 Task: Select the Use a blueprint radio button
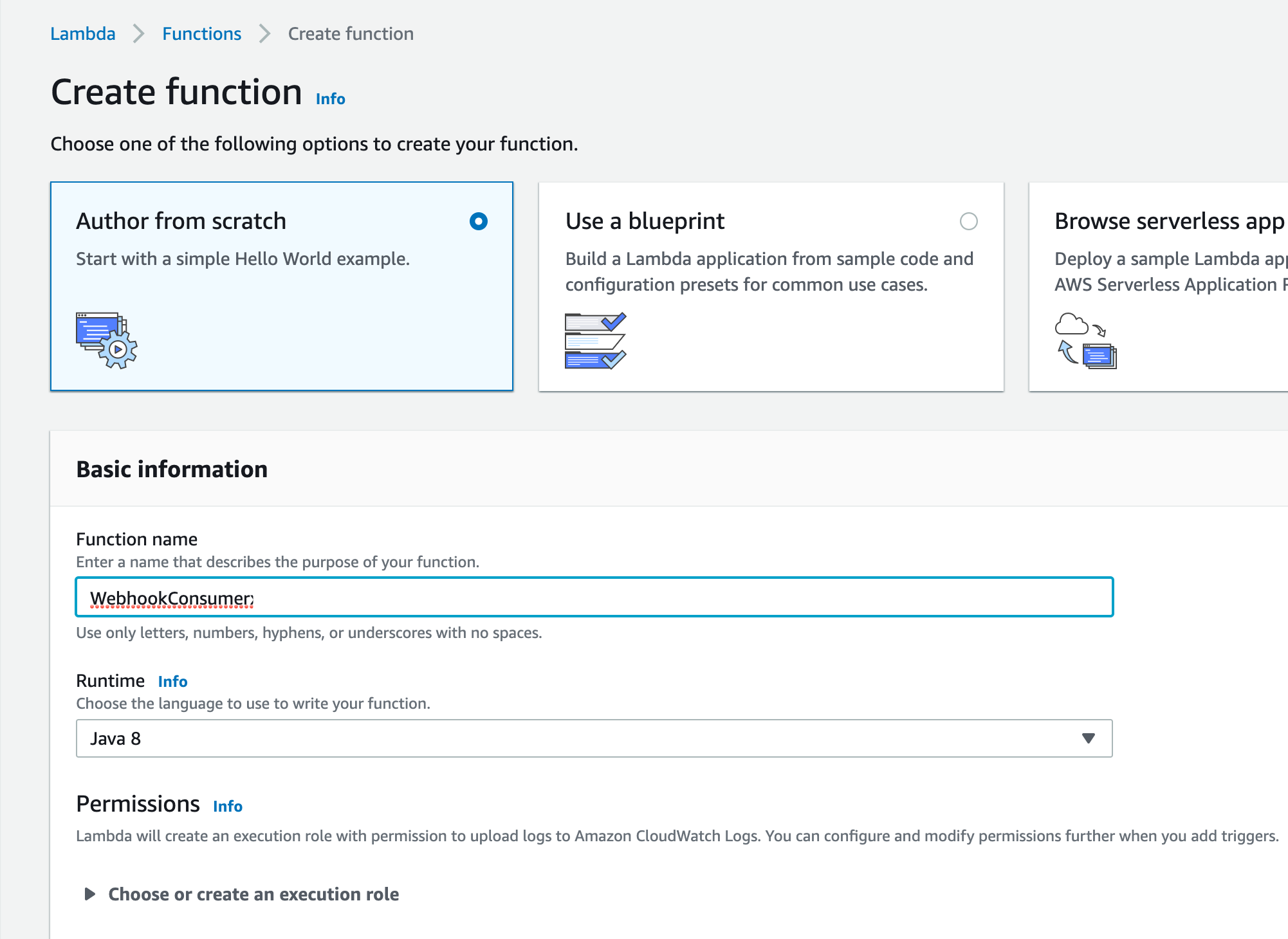(x=968, y=221)
